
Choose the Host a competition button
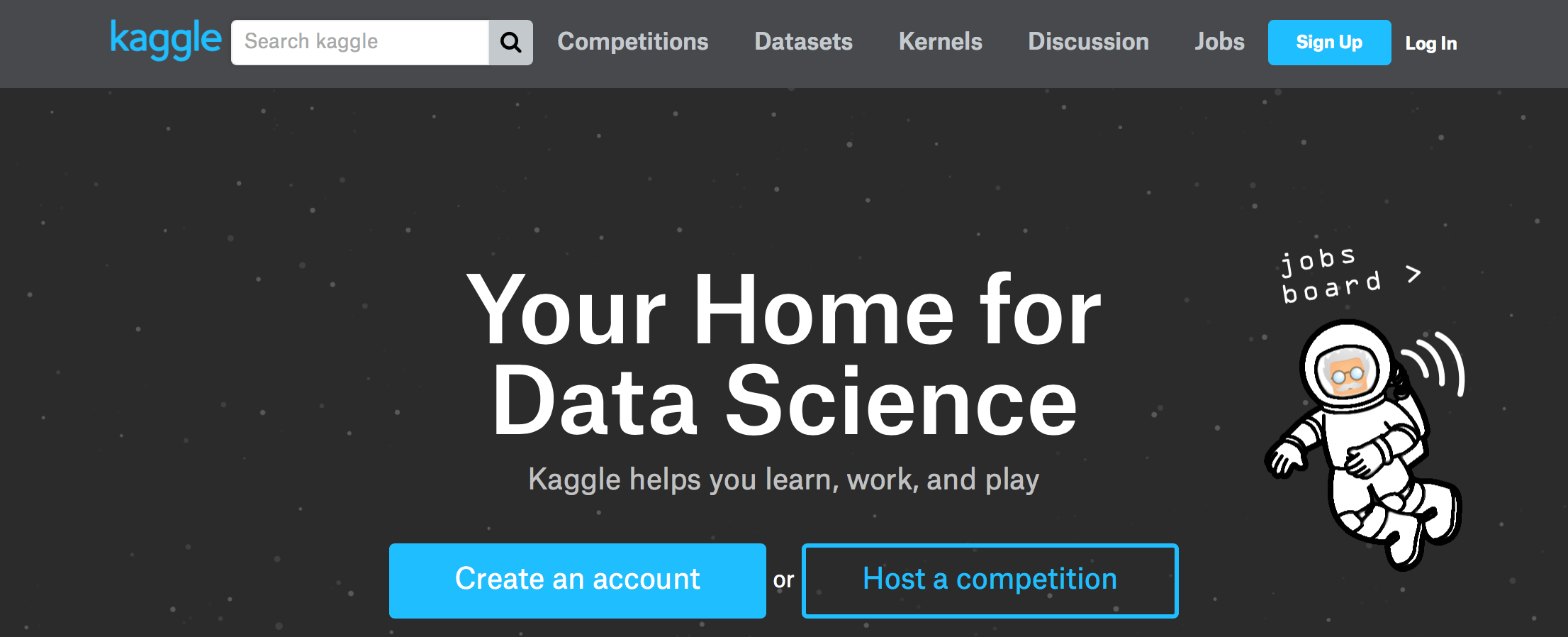click(990, 580)
